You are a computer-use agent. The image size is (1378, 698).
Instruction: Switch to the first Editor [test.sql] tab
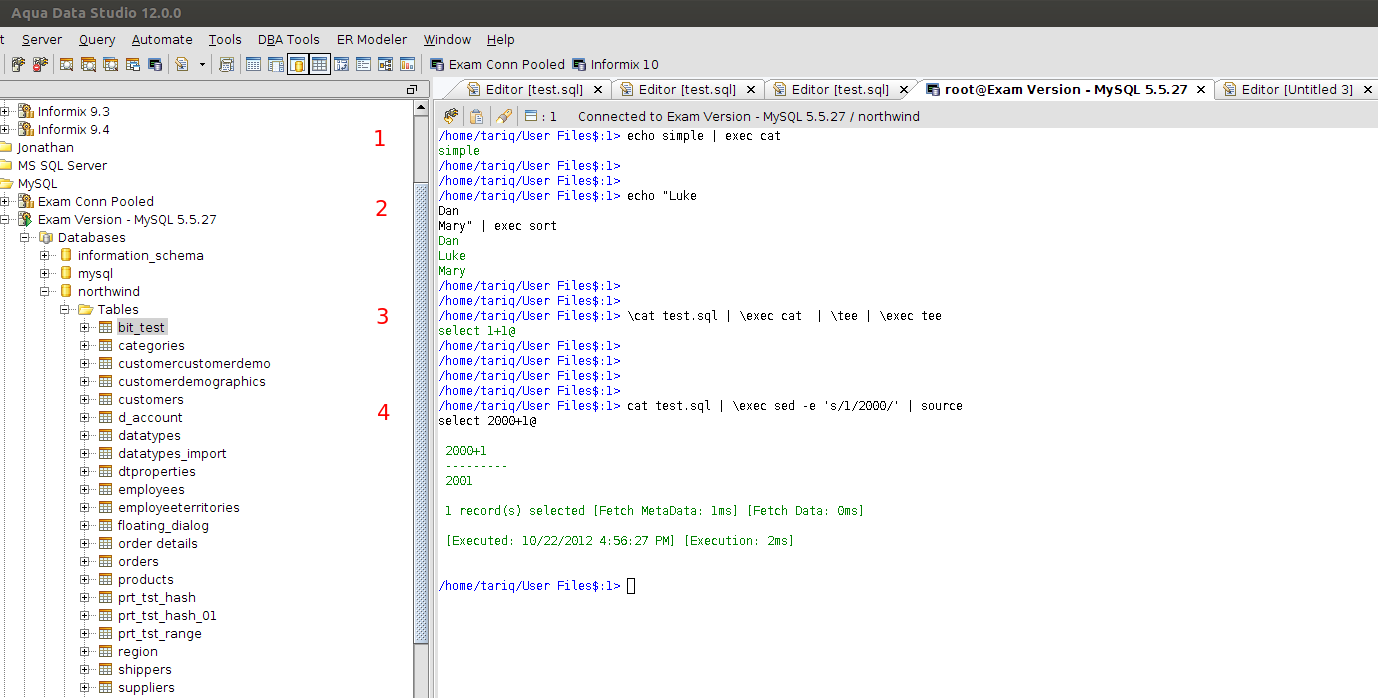pyautogui.click(x=527, y=90)
